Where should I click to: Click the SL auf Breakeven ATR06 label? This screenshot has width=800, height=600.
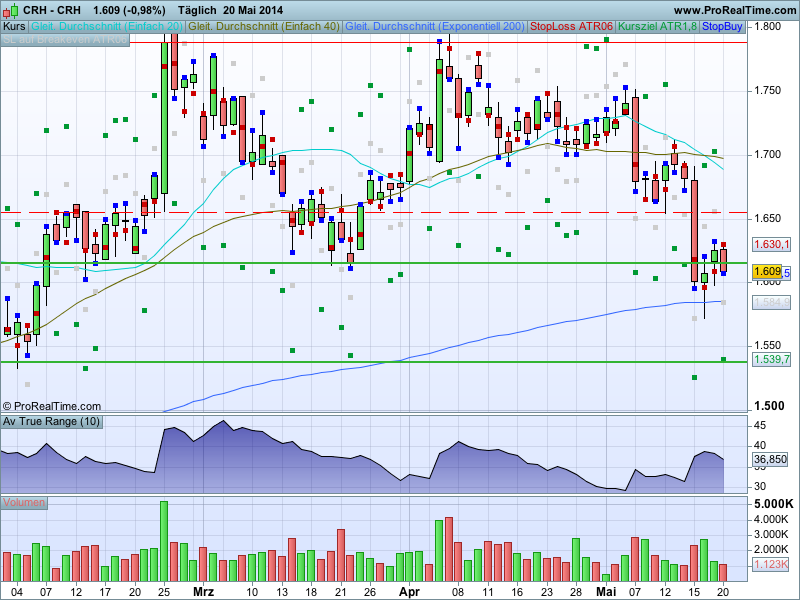65,40
